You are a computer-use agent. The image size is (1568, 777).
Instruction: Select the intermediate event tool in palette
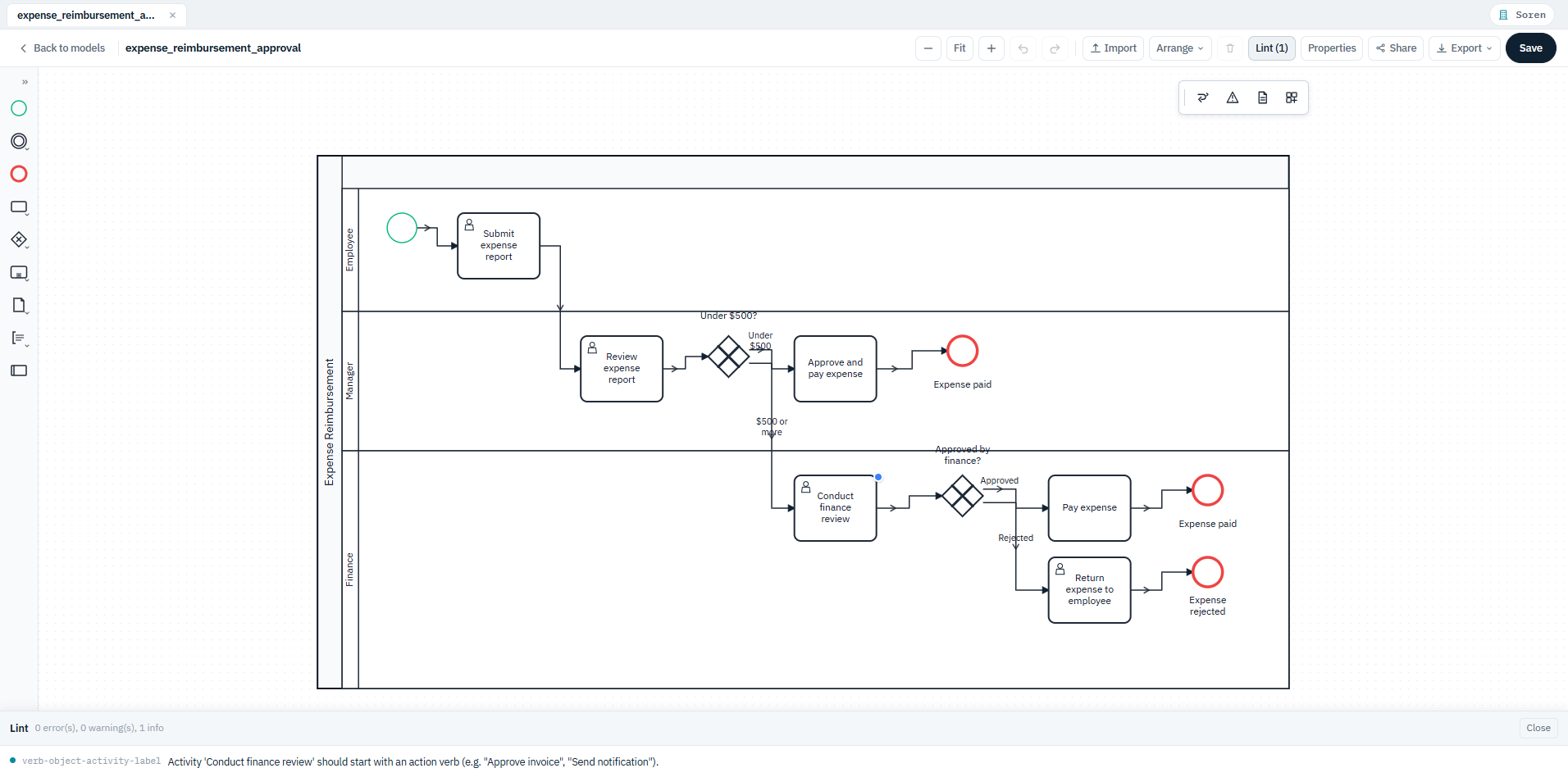click(19, 141)
